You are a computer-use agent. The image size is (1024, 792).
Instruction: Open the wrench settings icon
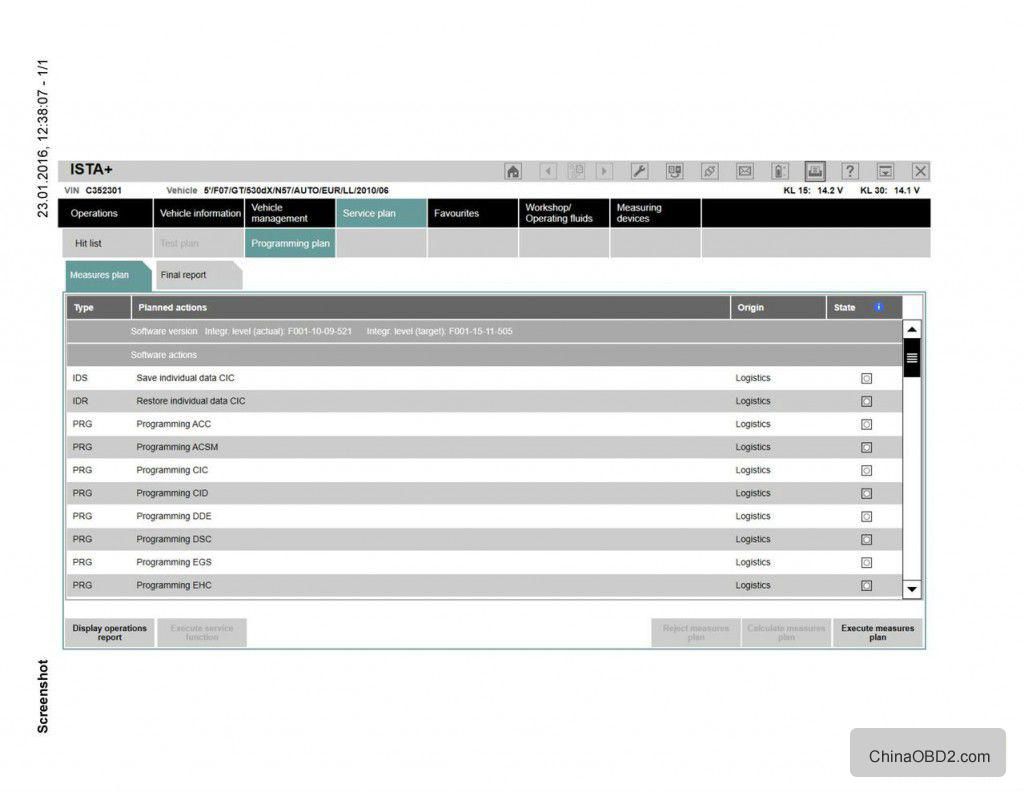(638, 171)
